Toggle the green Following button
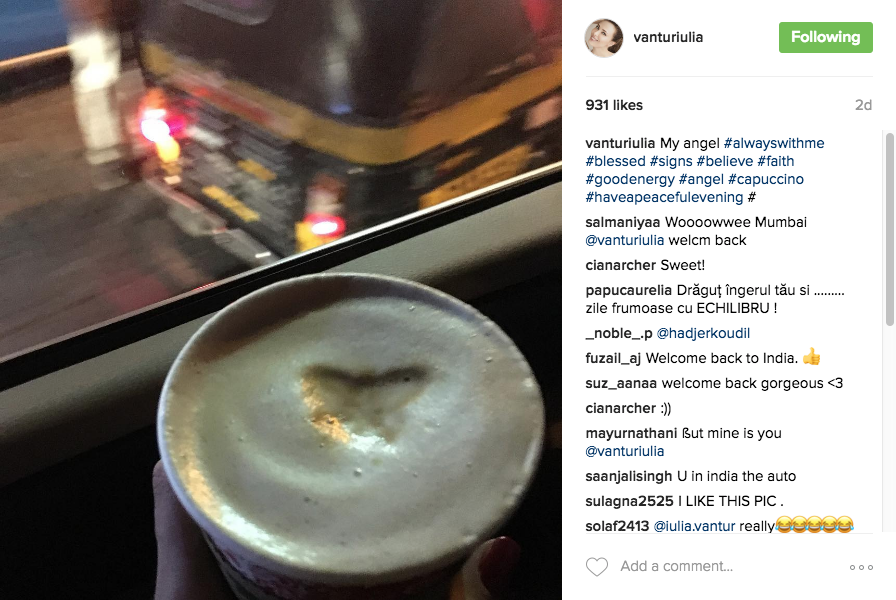This screenshot has height=600, width=896. (x=825, y=37)
